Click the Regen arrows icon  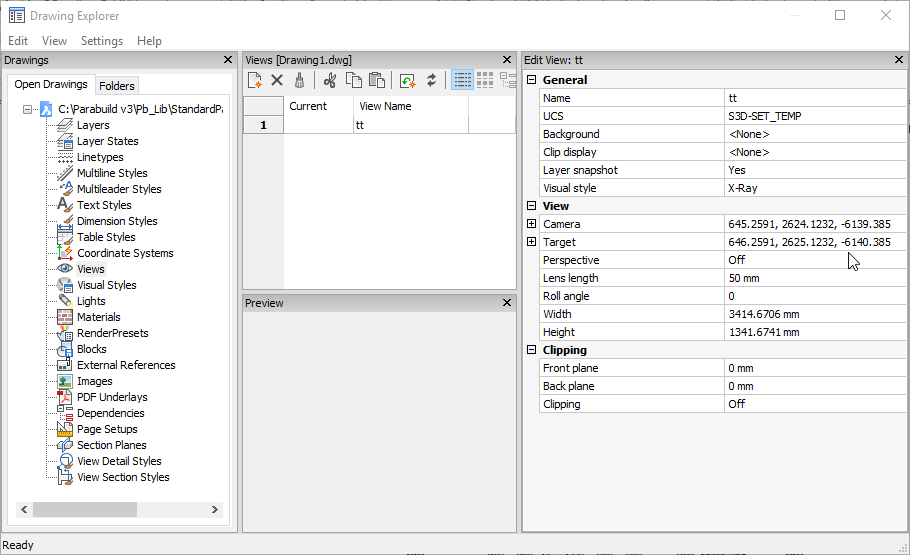click(432, 80)
